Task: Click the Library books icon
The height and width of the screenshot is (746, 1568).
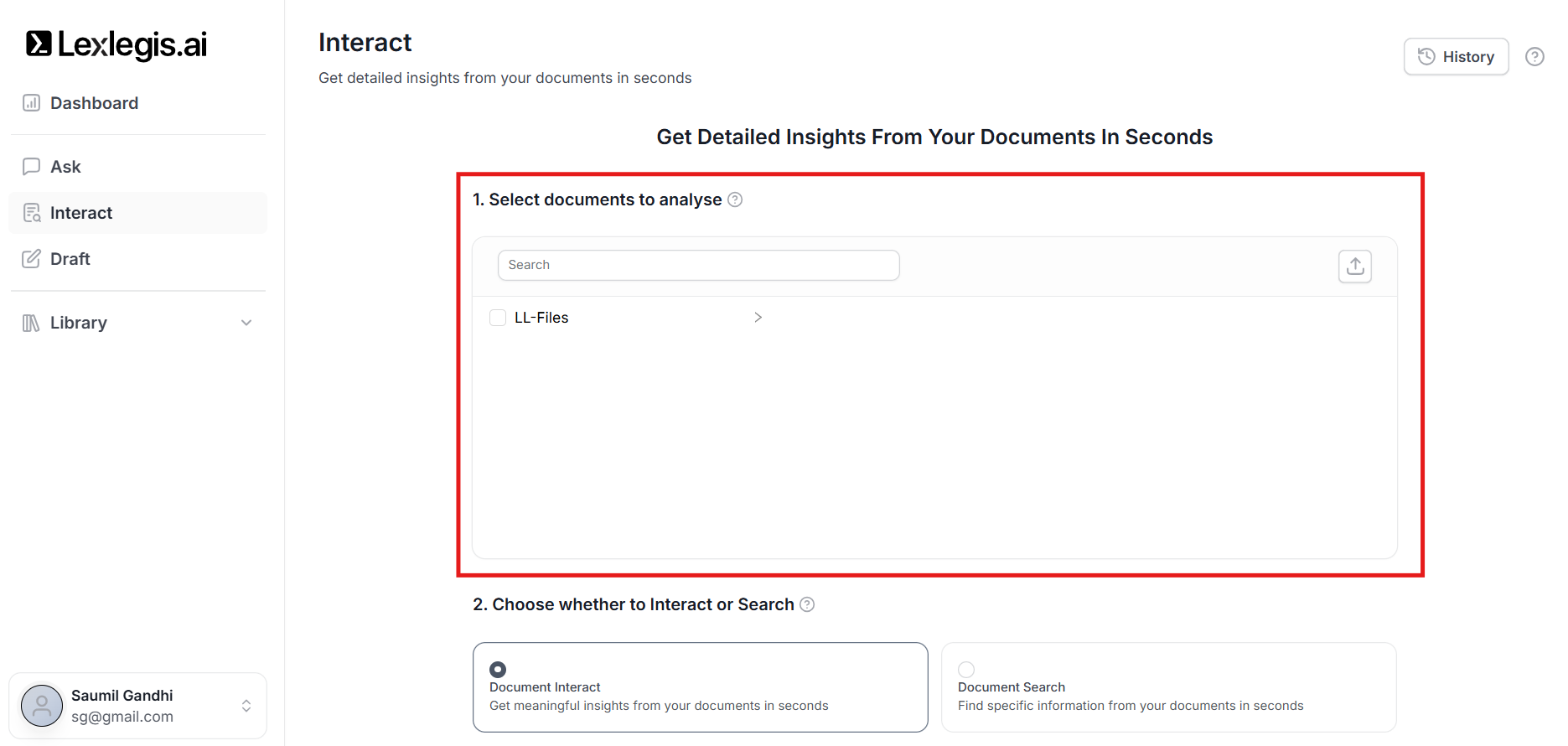Action: click(31, 323)
